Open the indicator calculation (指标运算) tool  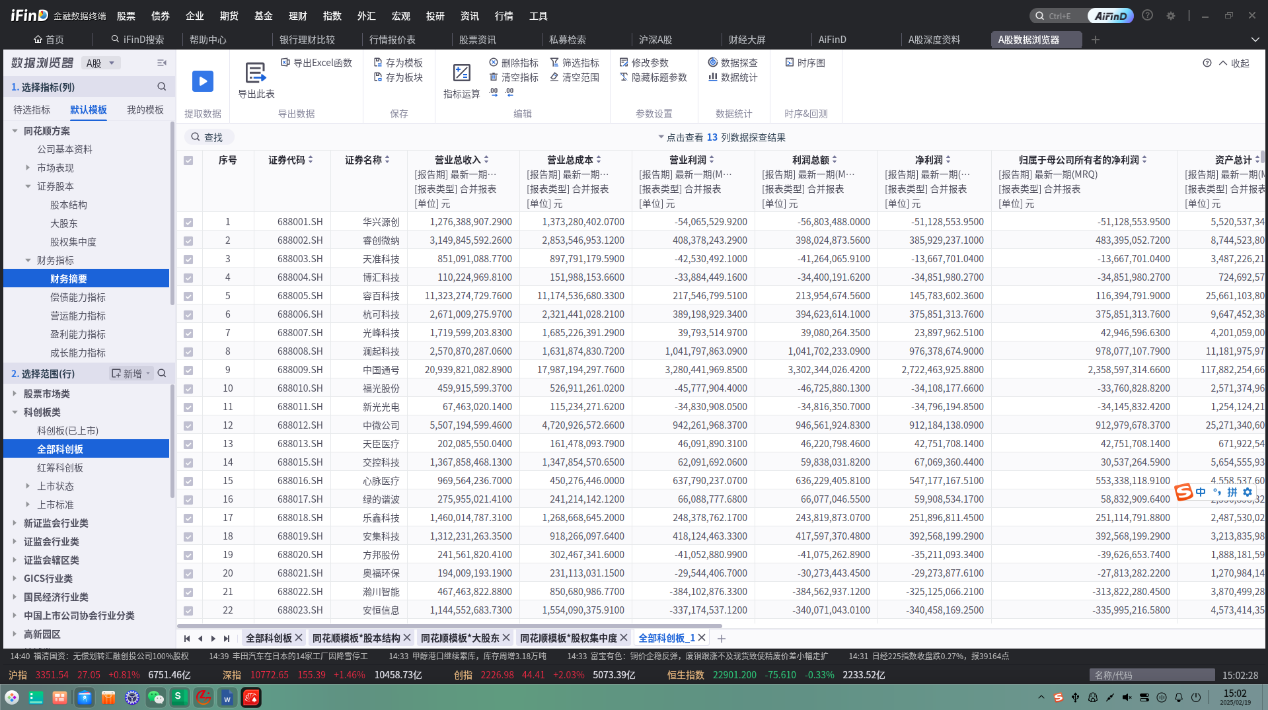(461, 74)
